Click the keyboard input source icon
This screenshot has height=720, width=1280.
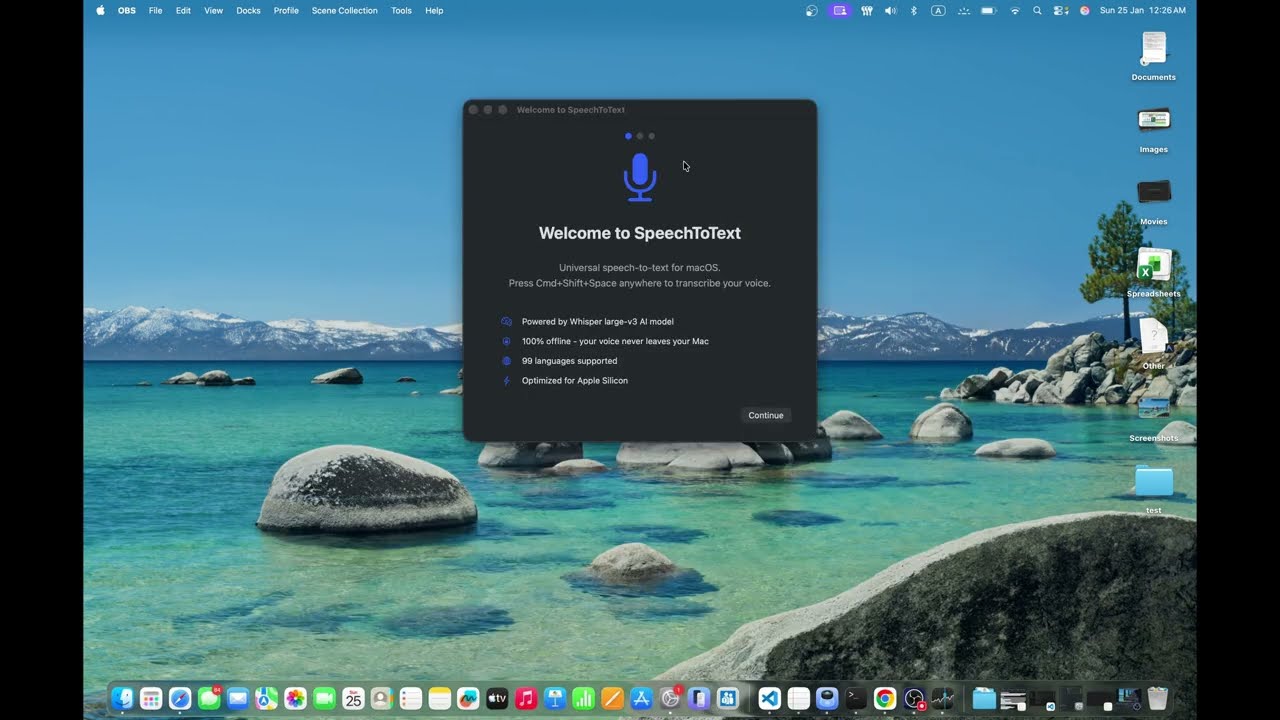tap(938, 10)
